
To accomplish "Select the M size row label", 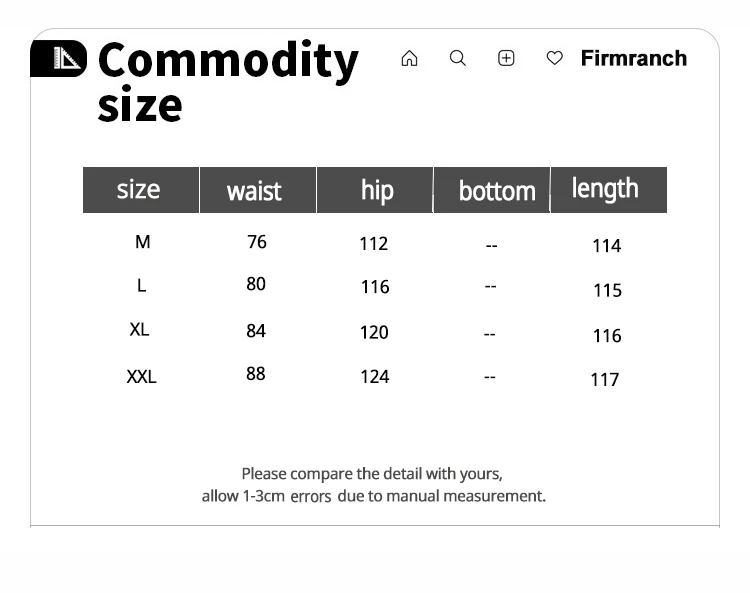I will [x=142, y=242].
